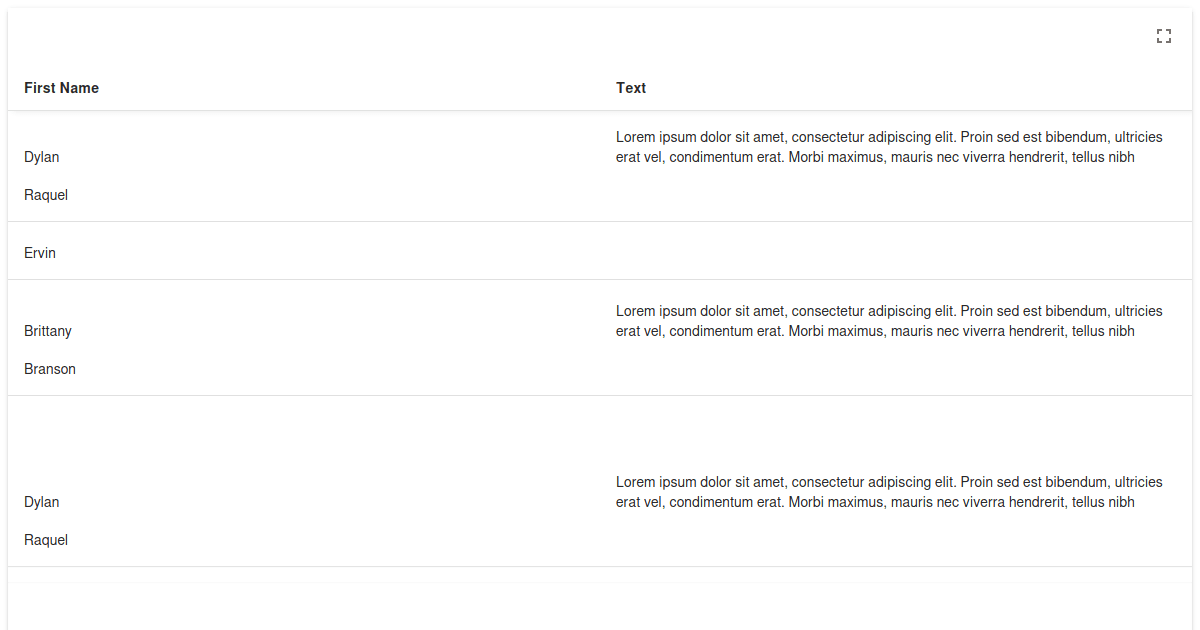Viewport: 1200px width, 630px height.
Task: Click the Branson name cell
Action: (x=50, y=369)
